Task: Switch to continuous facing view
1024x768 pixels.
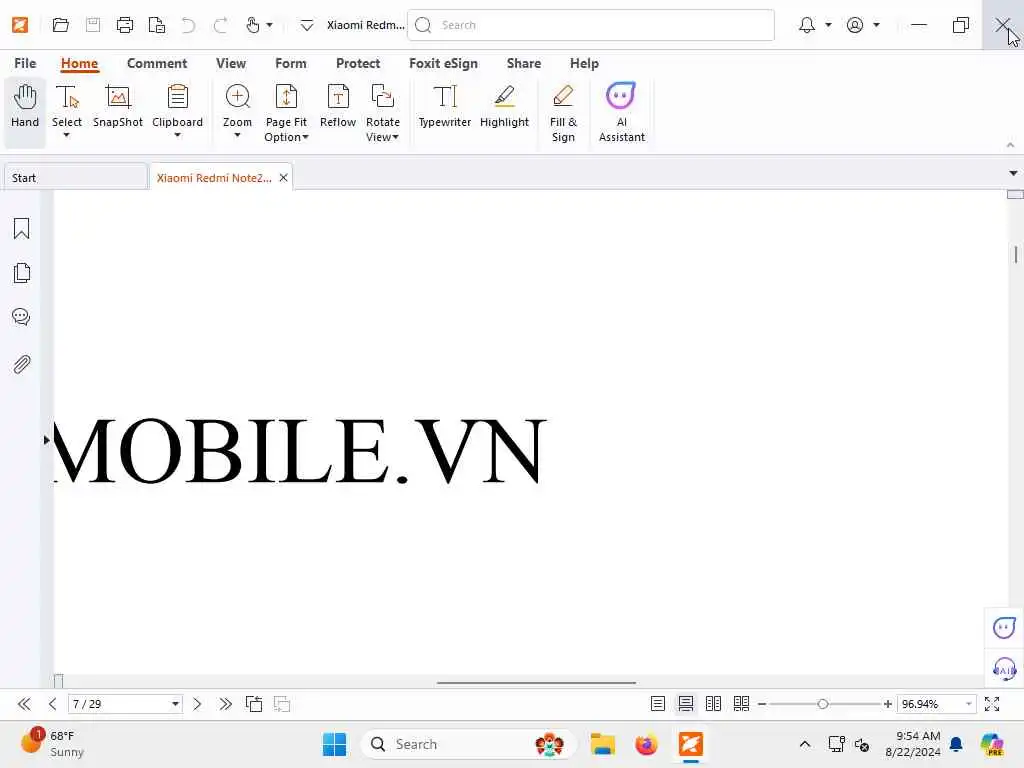Action: pyautogui.click(x=741, y=704)
